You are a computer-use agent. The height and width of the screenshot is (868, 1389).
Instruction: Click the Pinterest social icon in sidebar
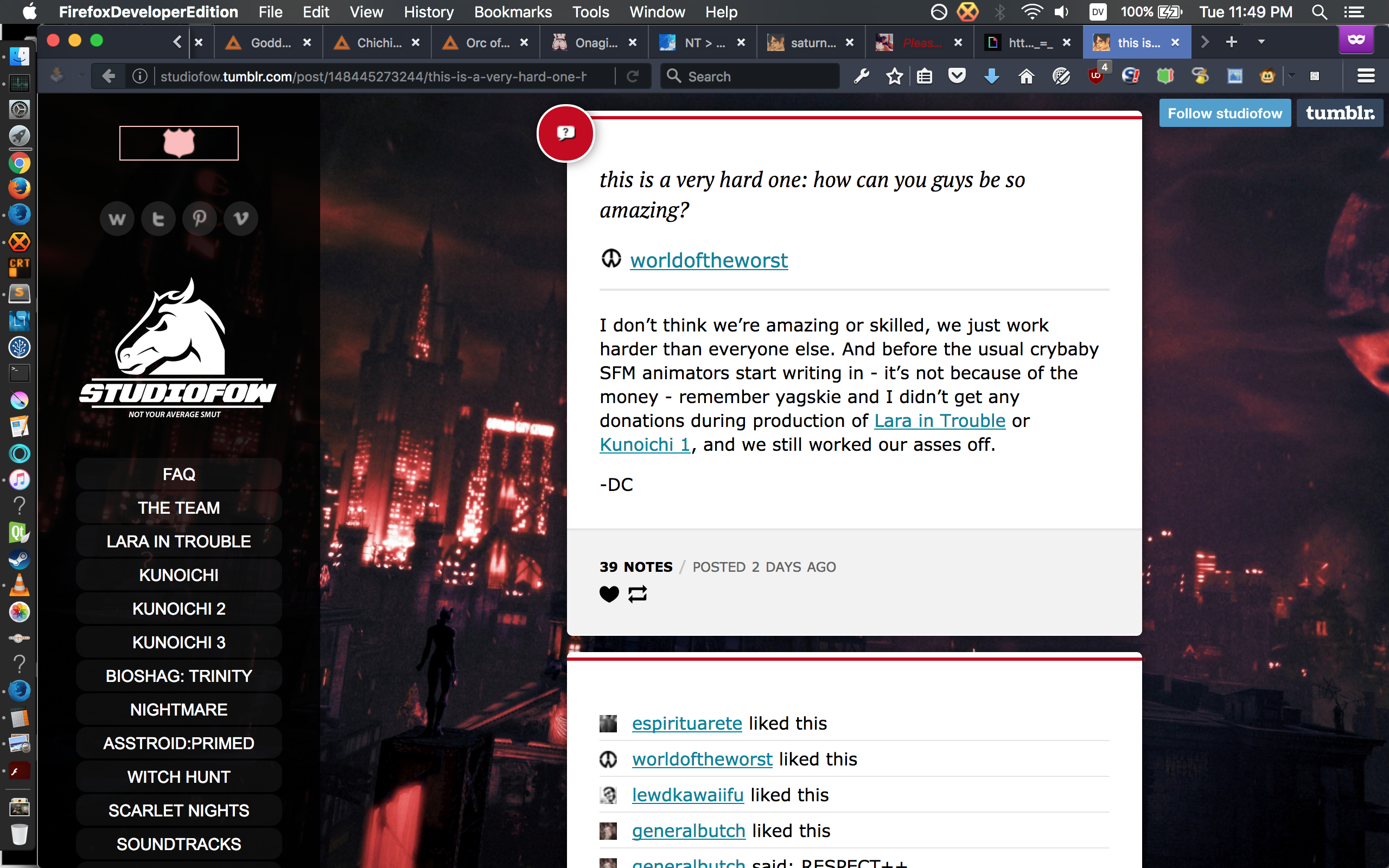tap(200, 219)
